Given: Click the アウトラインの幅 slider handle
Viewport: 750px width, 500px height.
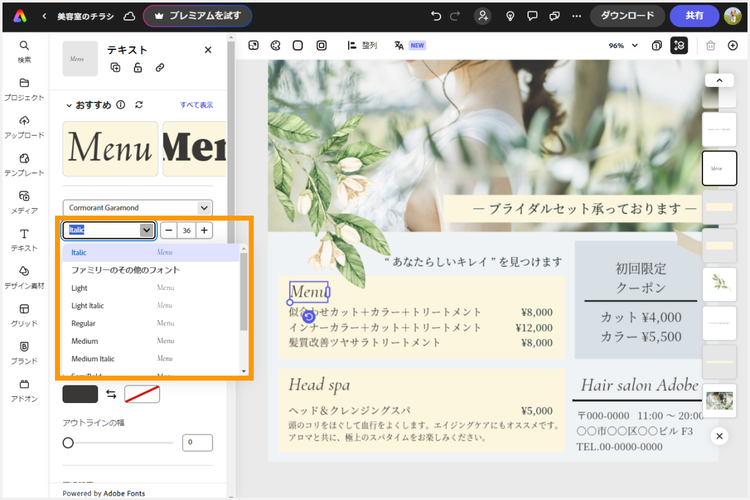Looking at the screenshot, I should tap(68, 443).
